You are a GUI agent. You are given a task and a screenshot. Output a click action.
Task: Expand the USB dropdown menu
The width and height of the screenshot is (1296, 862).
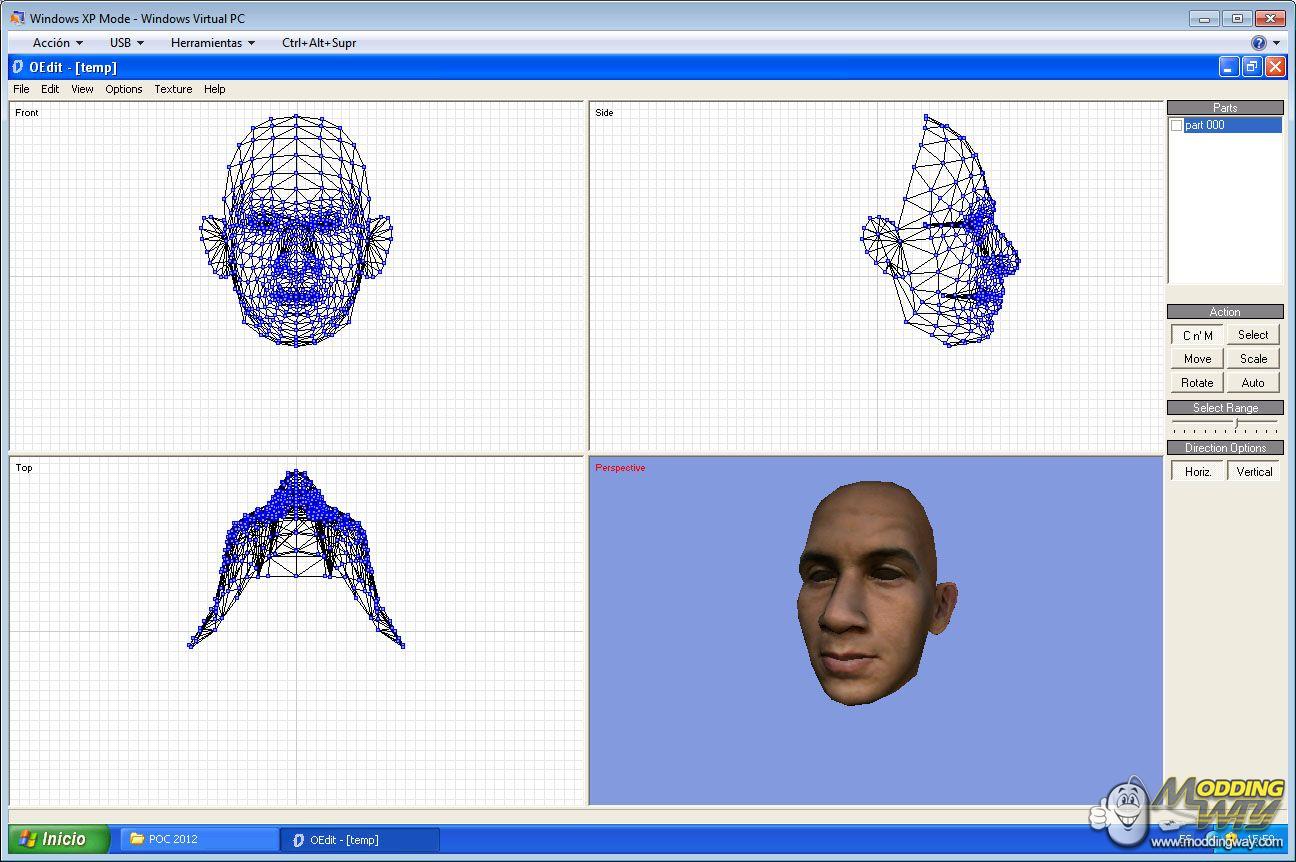126,43
